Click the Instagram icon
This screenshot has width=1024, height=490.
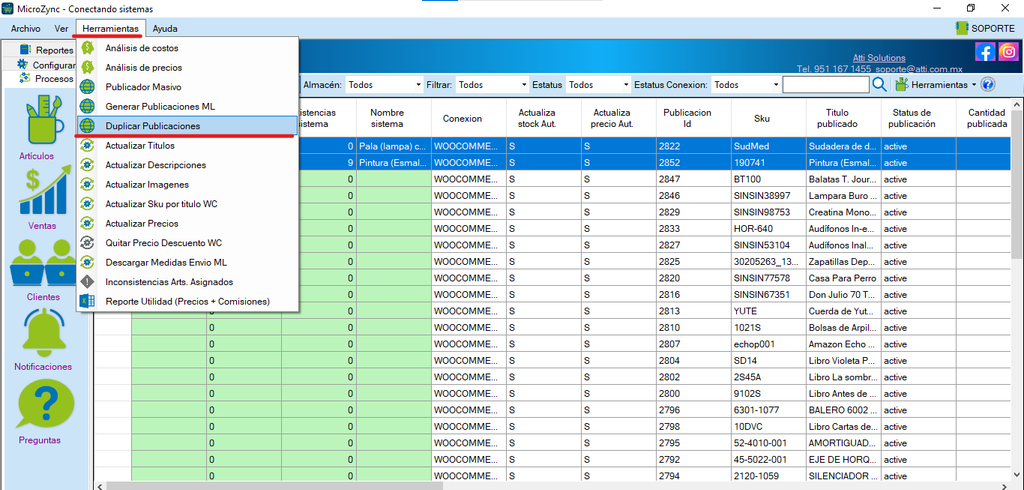(1008, 52)
